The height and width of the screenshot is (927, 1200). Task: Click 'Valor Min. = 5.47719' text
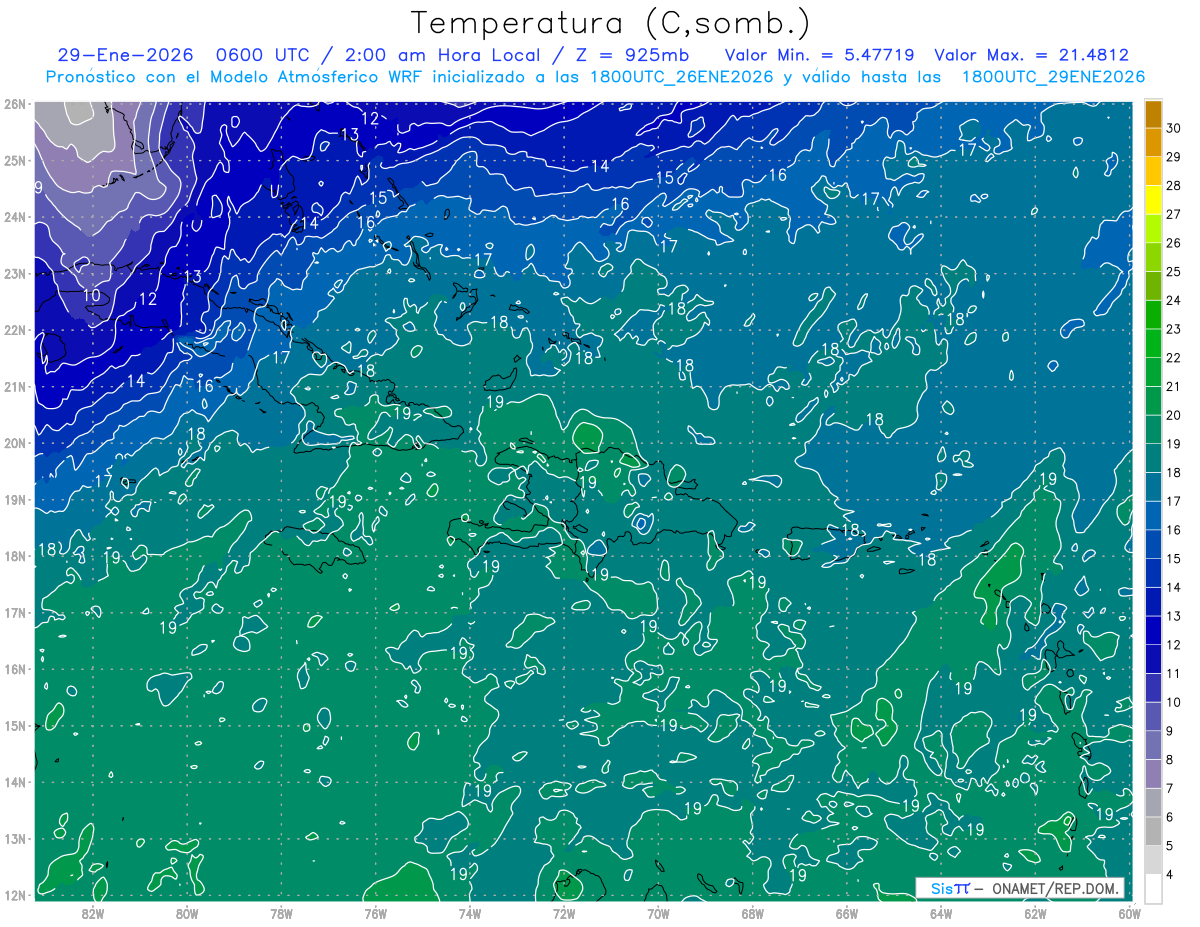pyautogui.click(x=819, y=56)
